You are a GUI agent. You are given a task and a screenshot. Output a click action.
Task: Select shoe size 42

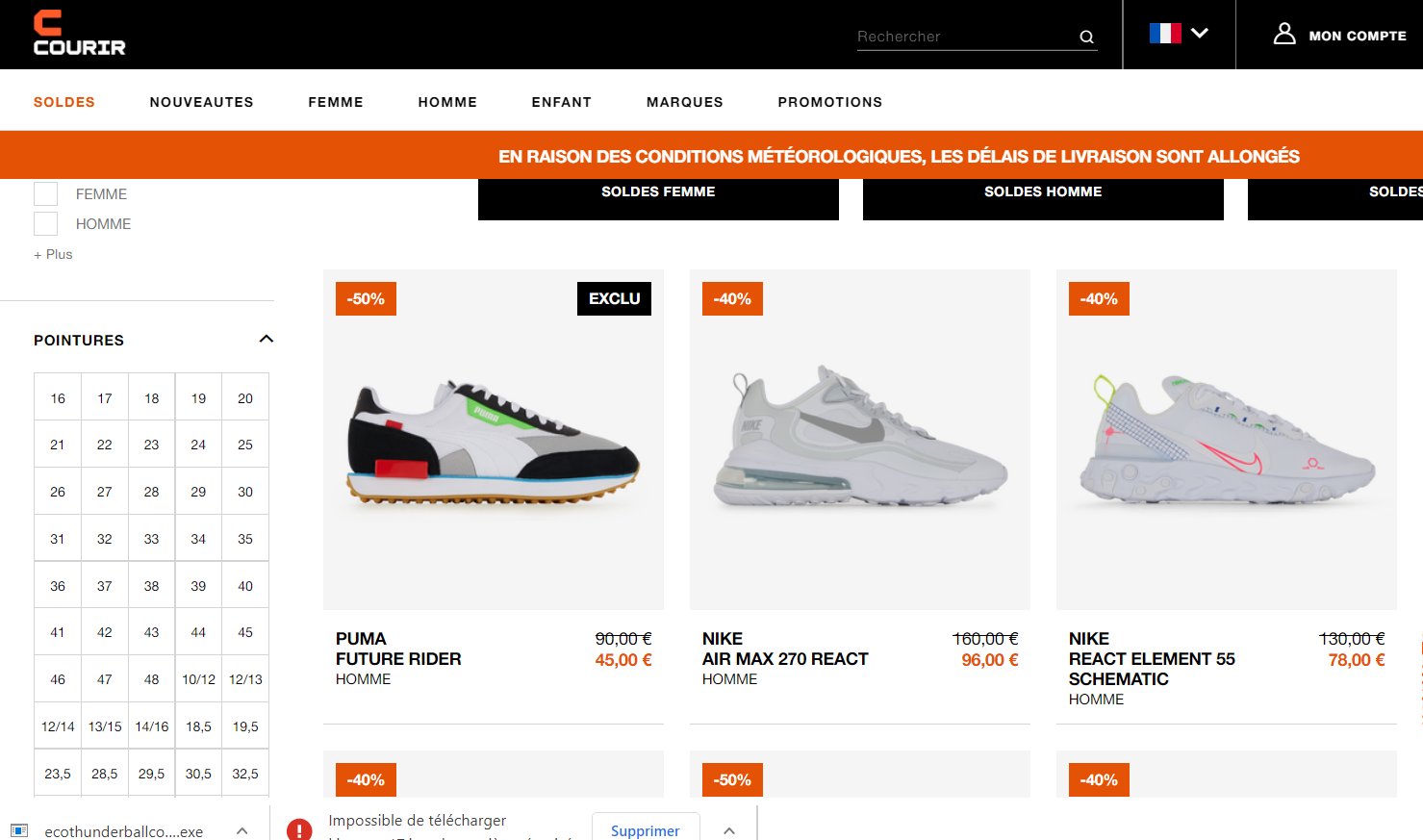105,632
